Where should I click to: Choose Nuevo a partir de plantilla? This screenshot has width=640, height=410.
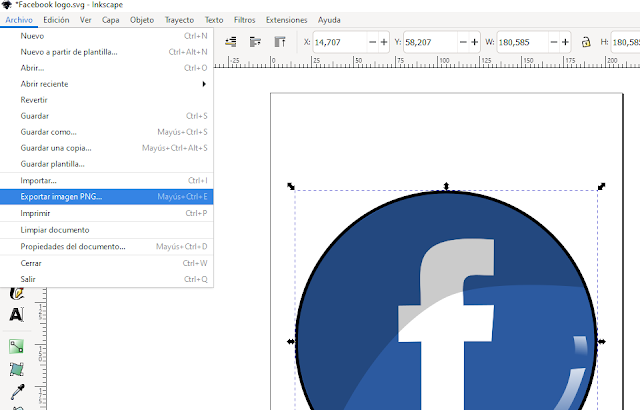coord(107,52)
